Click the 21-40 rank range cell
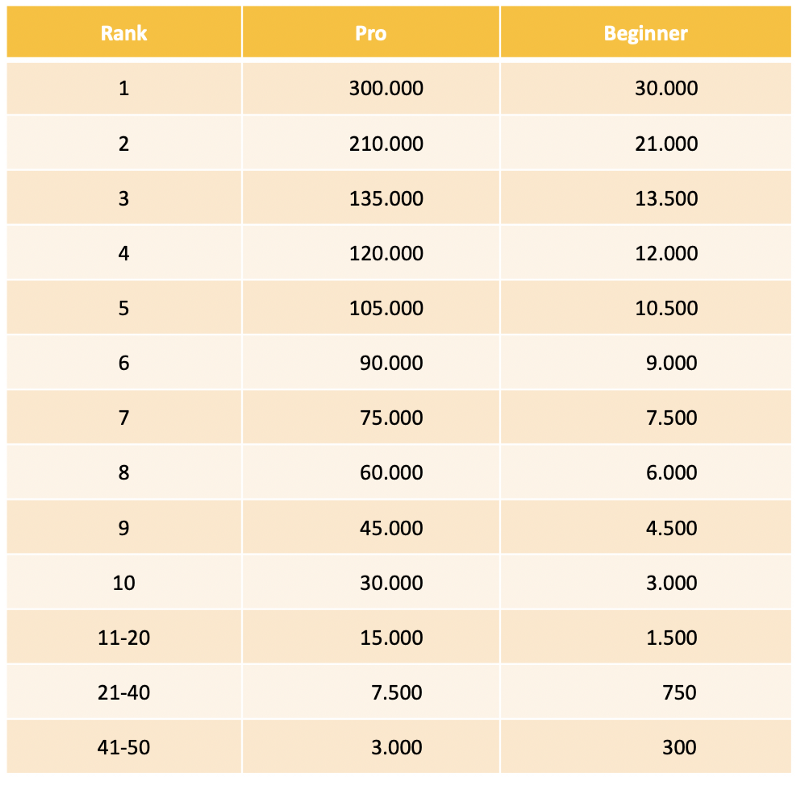 pyautogui.click(x=124, y=692)
